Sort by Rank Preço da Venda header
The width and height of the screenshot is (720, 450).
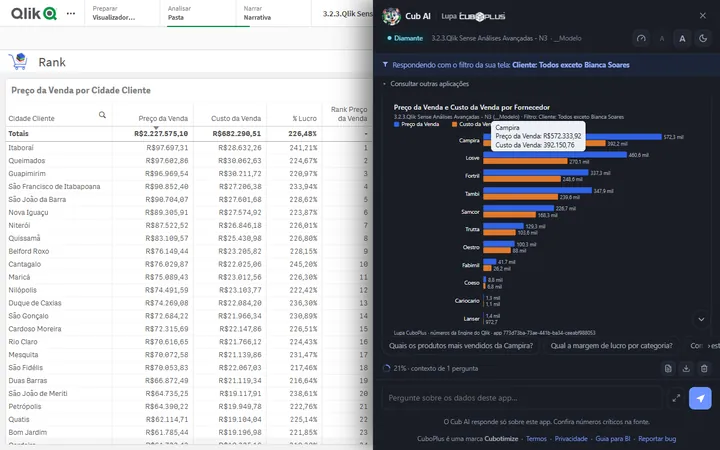pos(349,114)
